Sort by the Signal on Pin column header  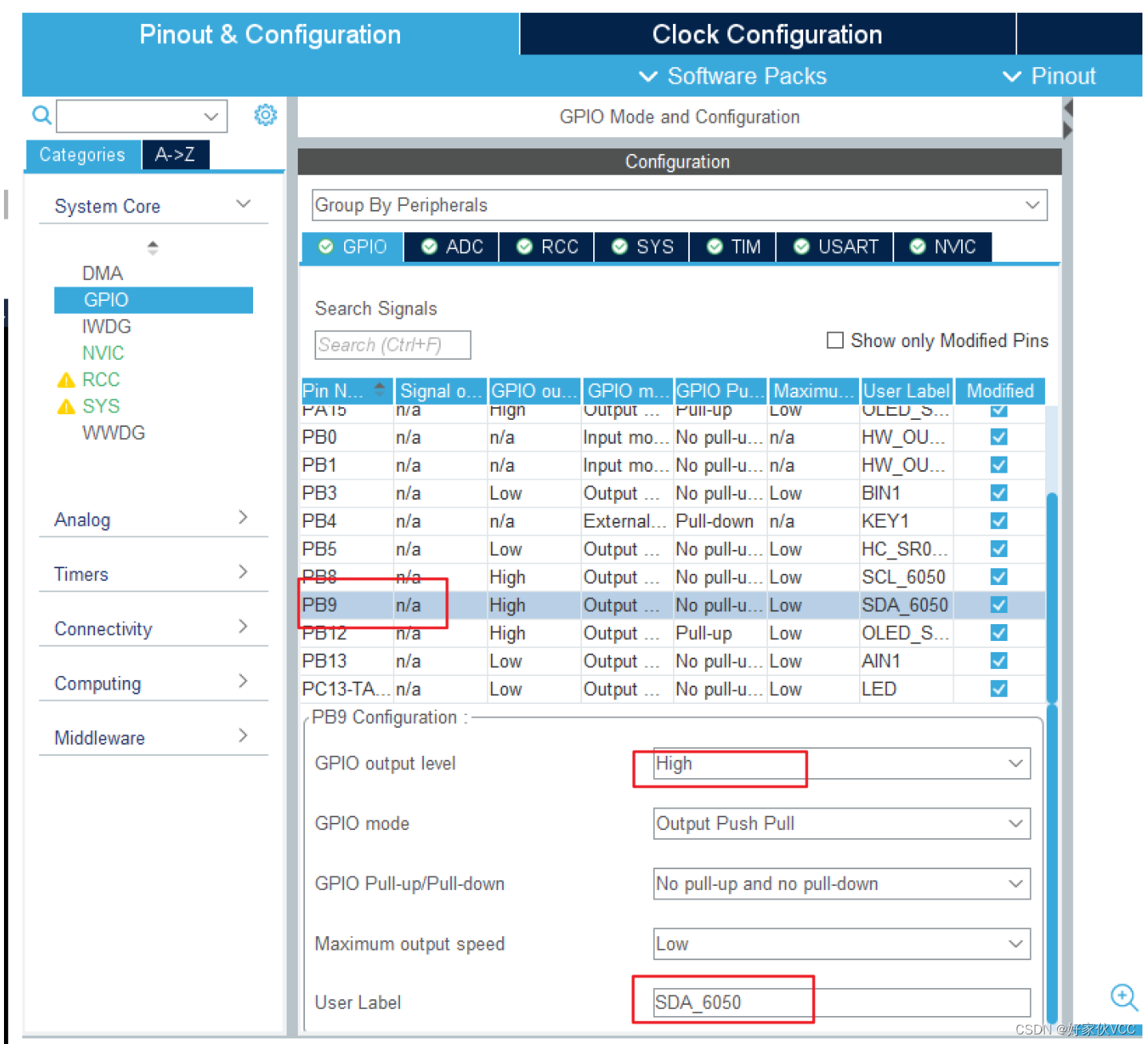441,390
